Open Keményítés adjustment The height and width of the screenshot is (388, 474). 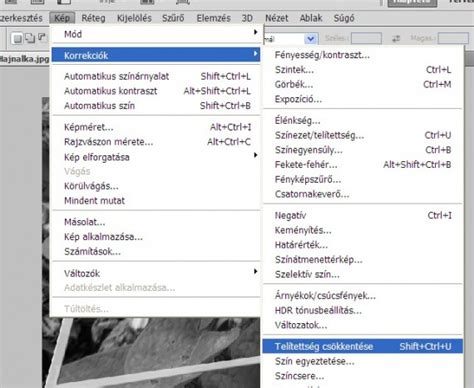pyautogui.click(x=363, y=230)
